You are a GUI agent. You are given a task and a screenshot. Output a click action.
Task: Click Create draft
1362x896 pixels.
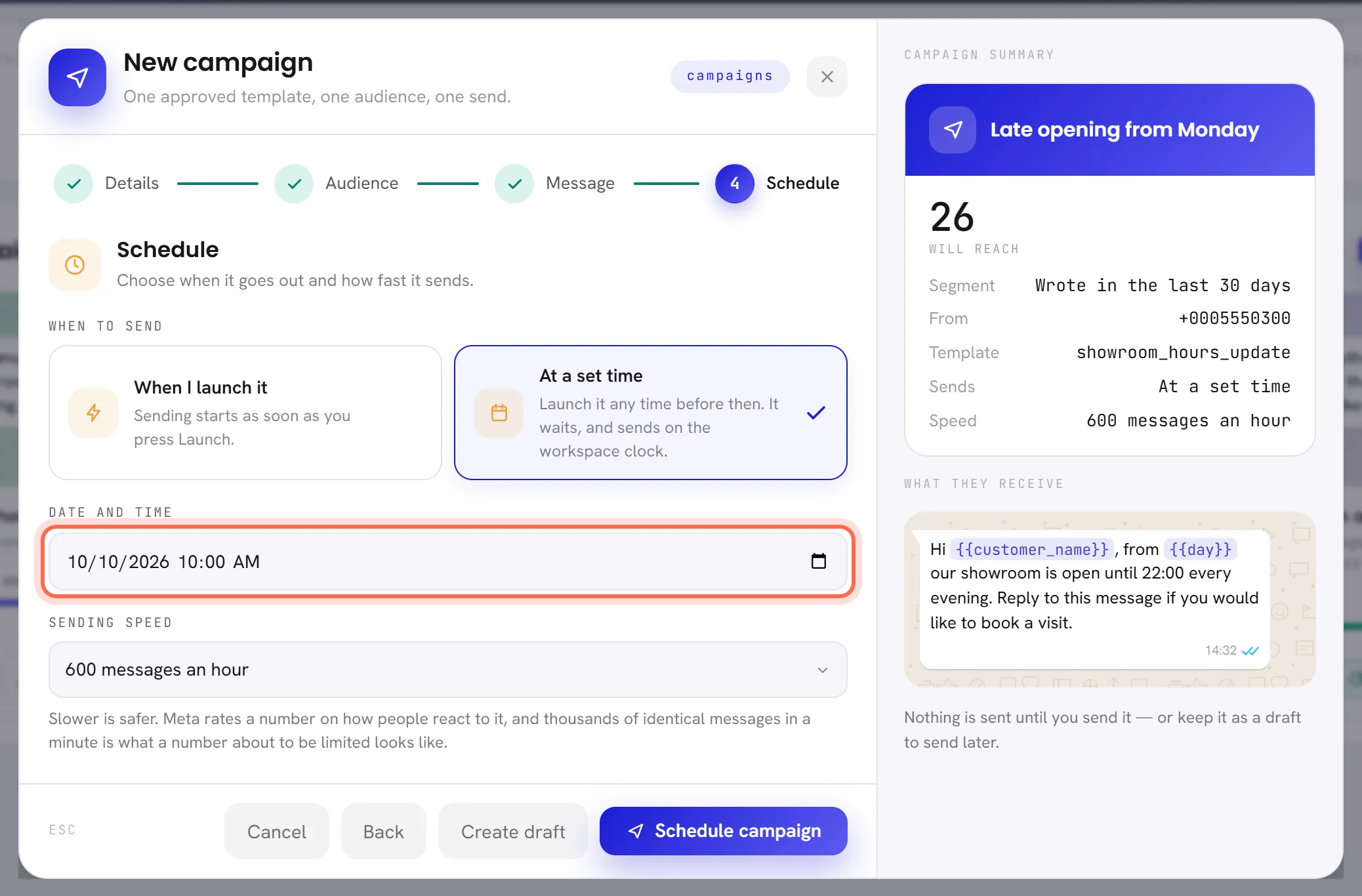click(513, 831)
